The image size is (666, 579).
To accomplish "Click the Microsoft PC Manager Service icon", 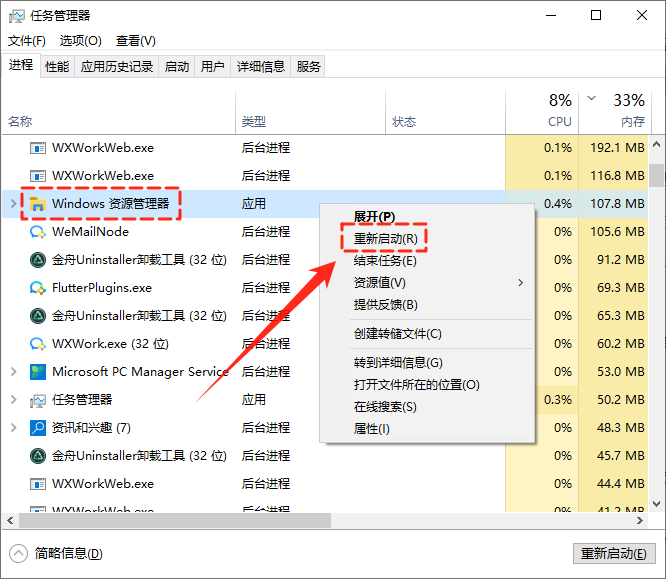I will [x=38, y=372].
